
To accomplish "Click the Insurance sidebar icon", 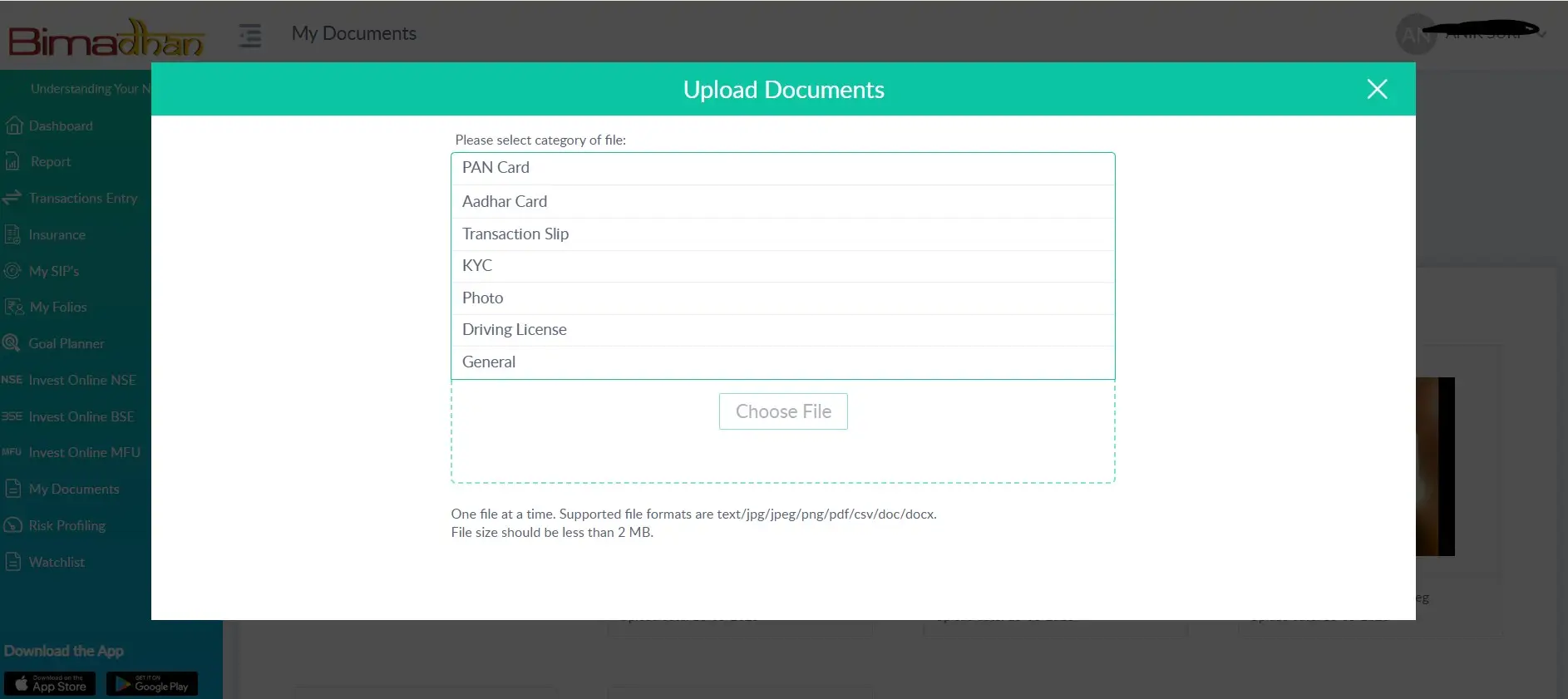I will pos(12,234).
